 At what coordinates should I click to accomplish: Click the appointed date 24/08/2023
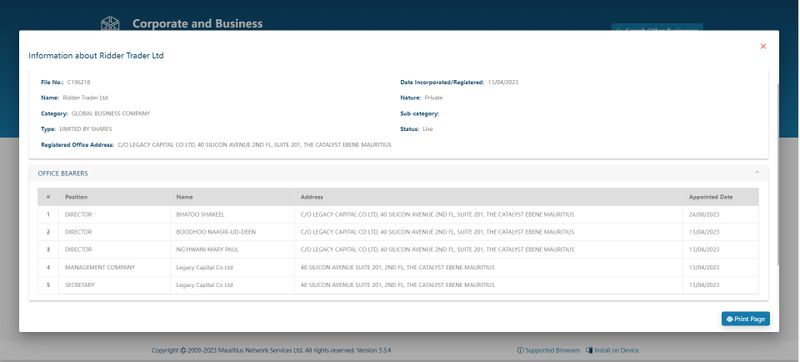coord(704,215)
